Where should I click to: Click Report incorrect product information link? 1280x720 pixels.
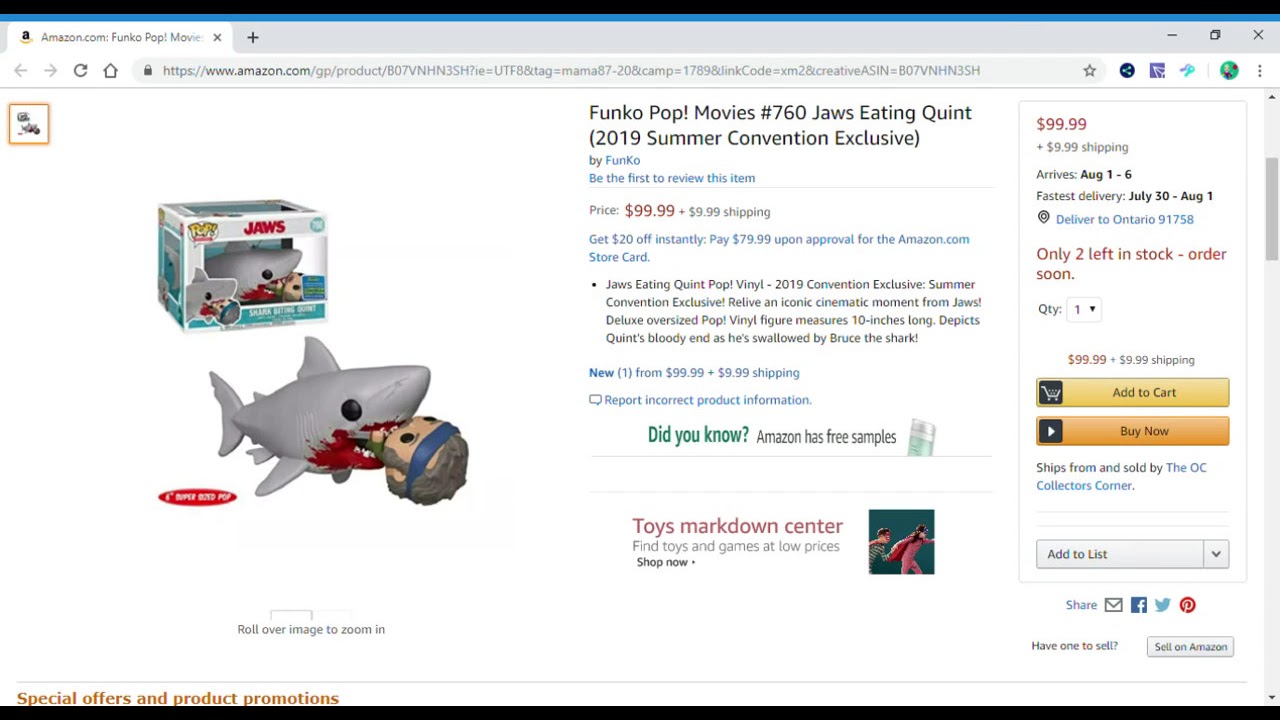[x=708, y=400]
